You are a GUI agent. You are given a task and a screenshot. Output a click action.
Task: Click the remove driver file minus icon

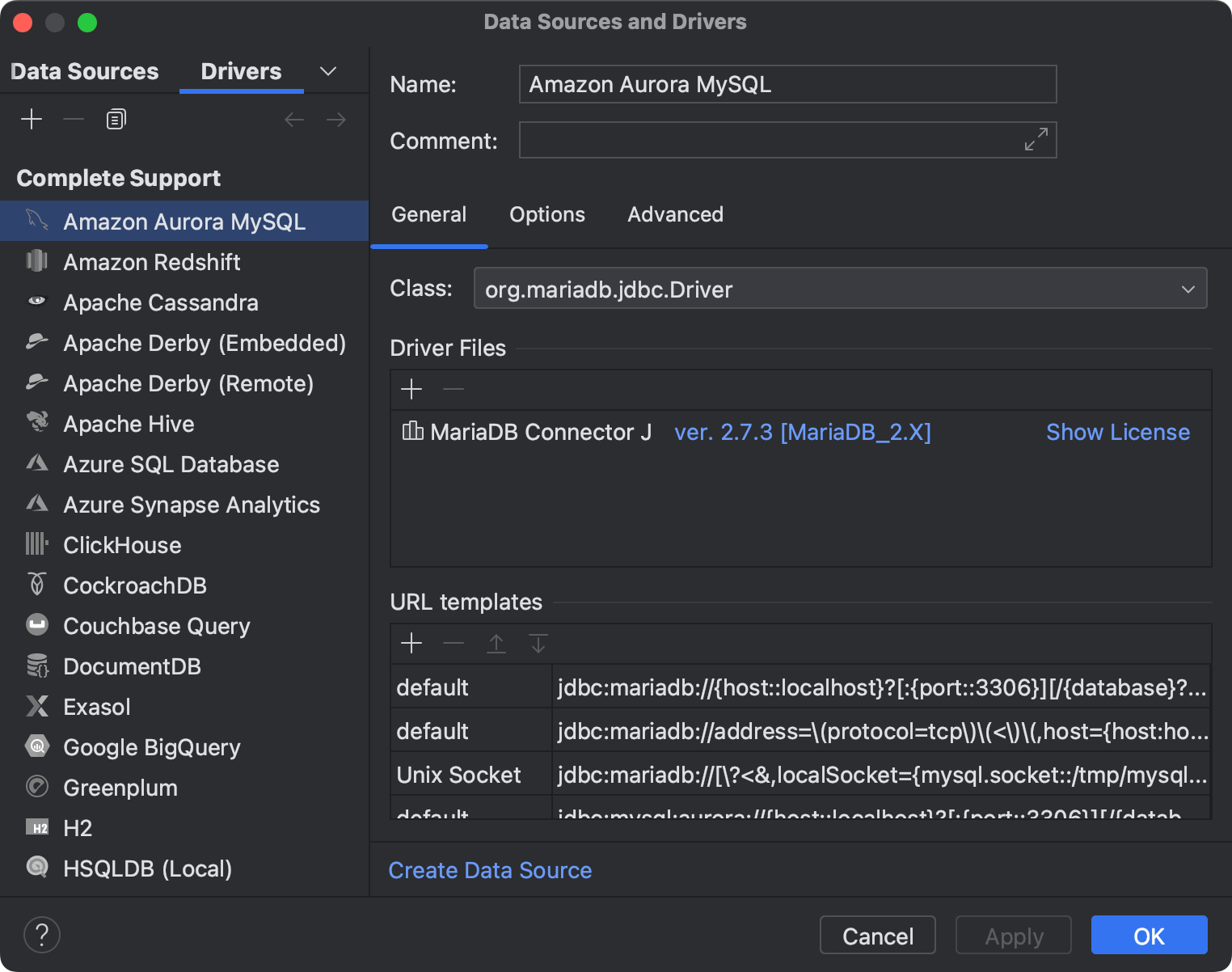pyautogui.click(x=453, y=389)
